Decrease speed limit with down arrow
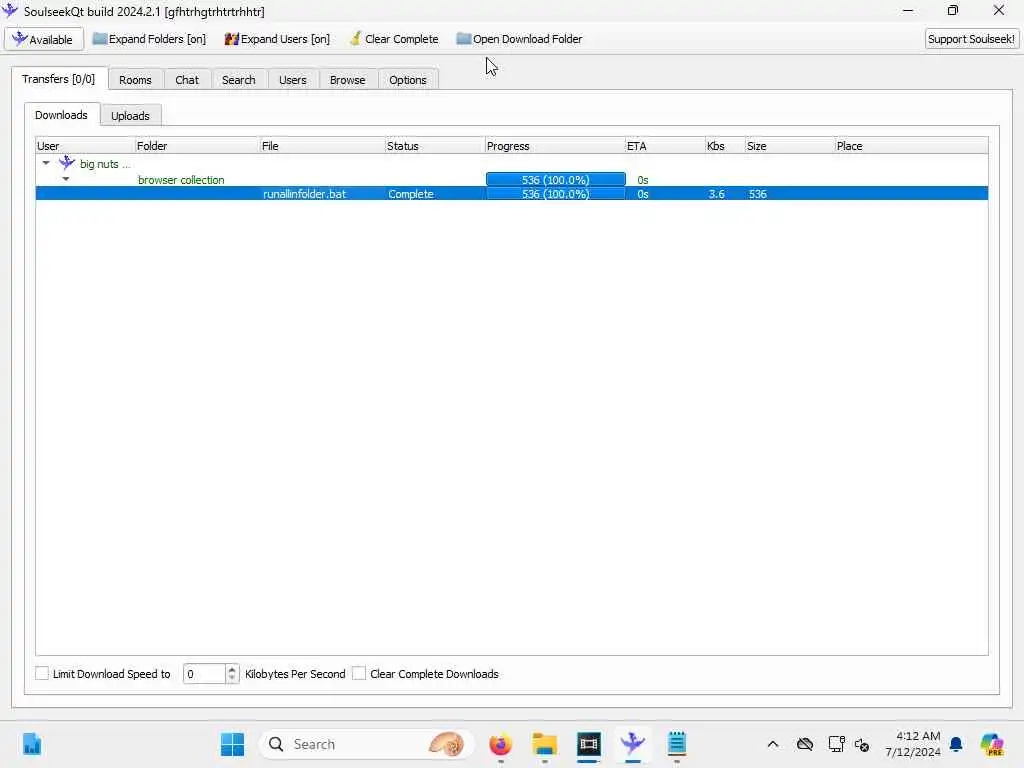Screen dimensions: 1024x768 (232, 679)
